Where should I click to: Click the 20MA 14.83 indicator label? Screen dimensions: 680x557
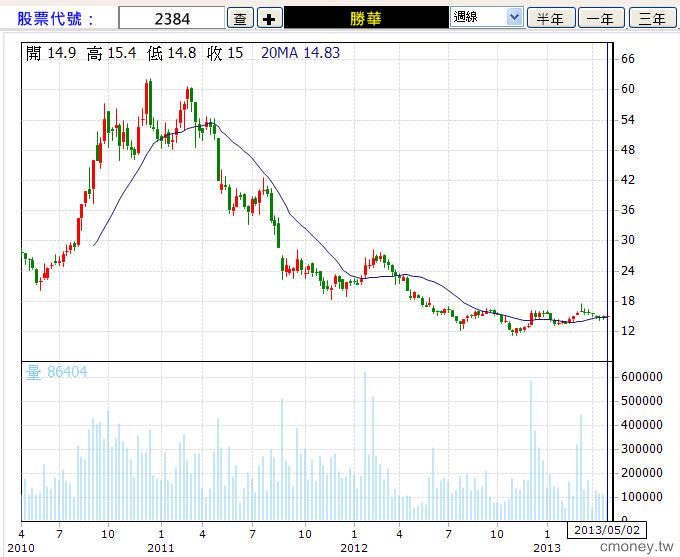(301, 53)
